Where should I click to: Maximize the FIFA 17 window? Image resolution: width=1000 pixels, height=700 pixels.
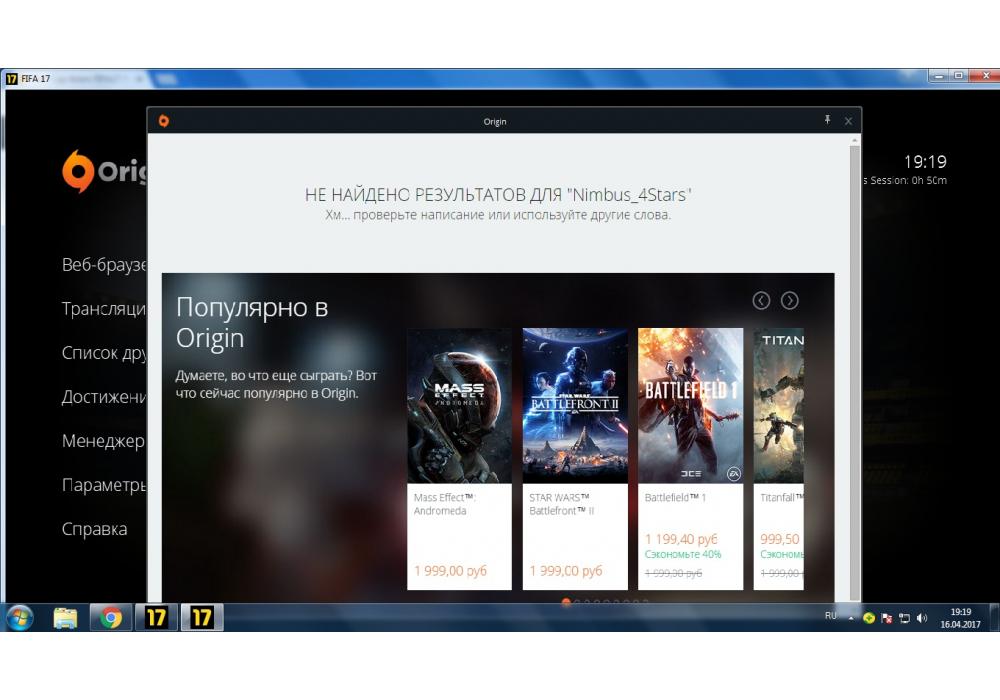click(x=958, y=75)
